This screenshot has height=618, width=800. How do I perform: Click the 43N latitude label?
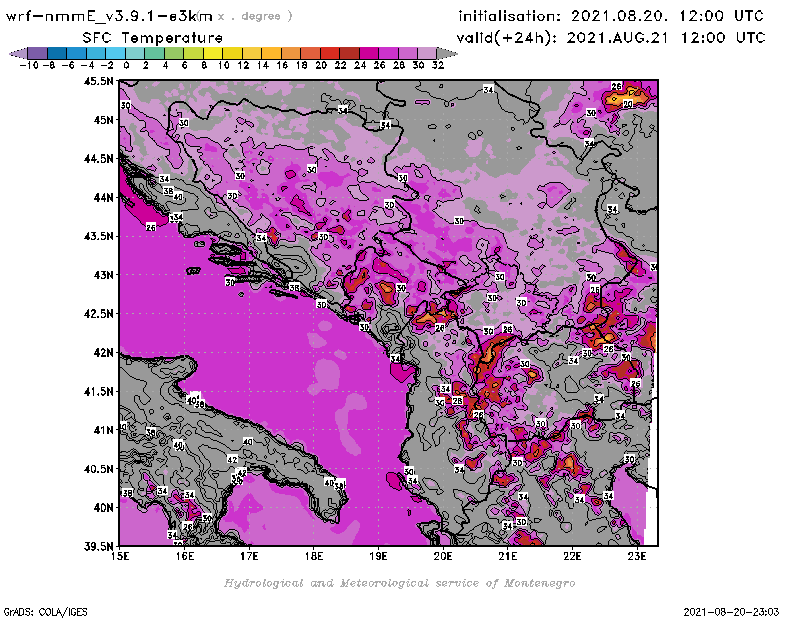click(103, 275)
